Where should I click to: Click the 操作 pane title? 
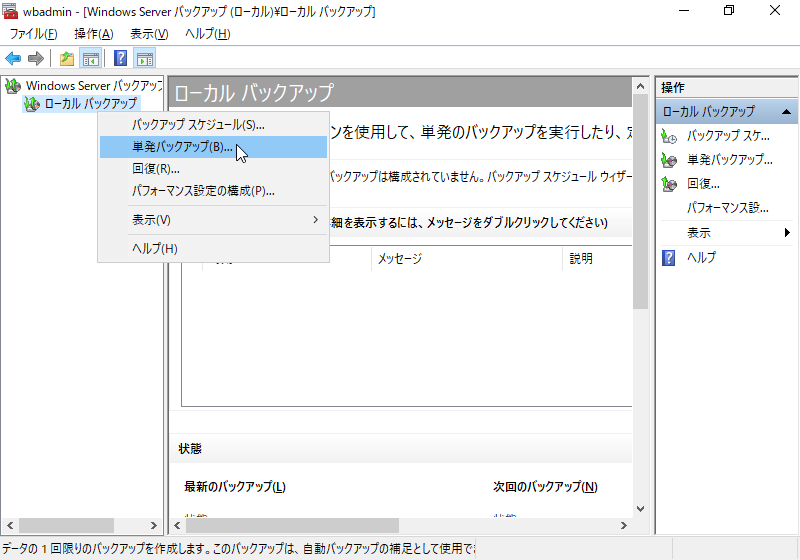672,88
